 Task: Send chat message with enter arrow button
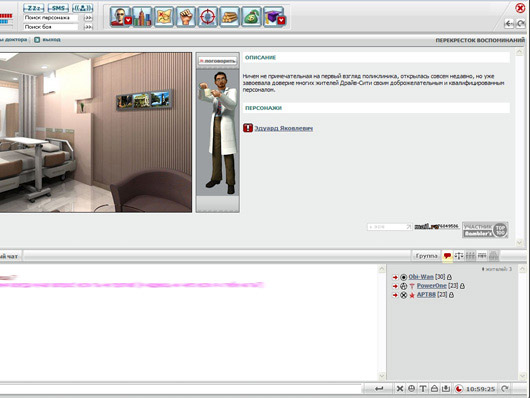coord(379,389)
